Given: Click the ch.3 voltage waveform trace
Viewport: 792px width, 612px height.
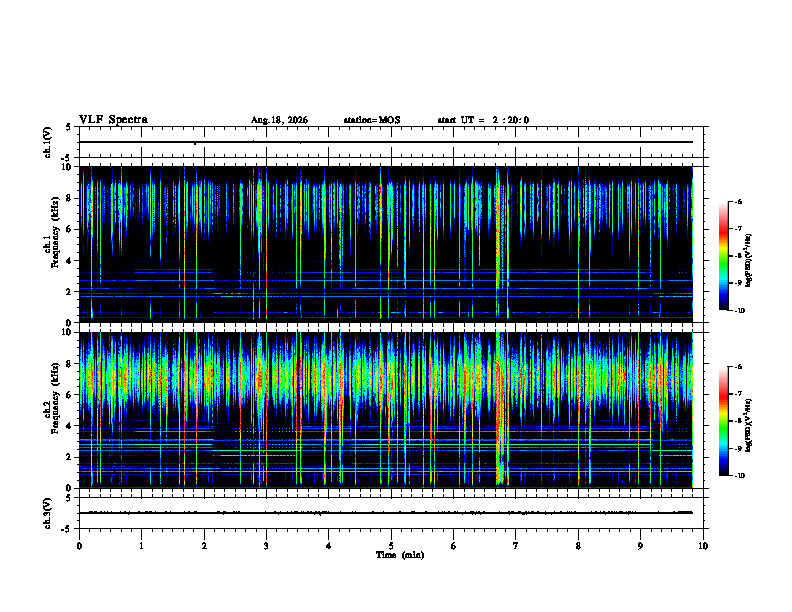Looking at the screenshot, I should [x=386, y=513].
